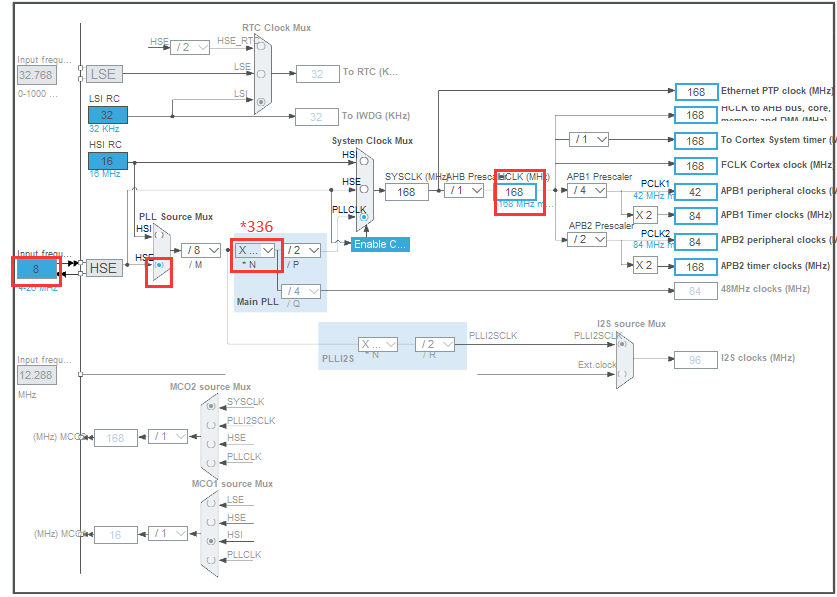Image resolution: width=837 pixels, height=597 pixels.
Task: Click the APB2 X 2 timer multiplier box
Action: pyautogui.click(x=645, y=265)
